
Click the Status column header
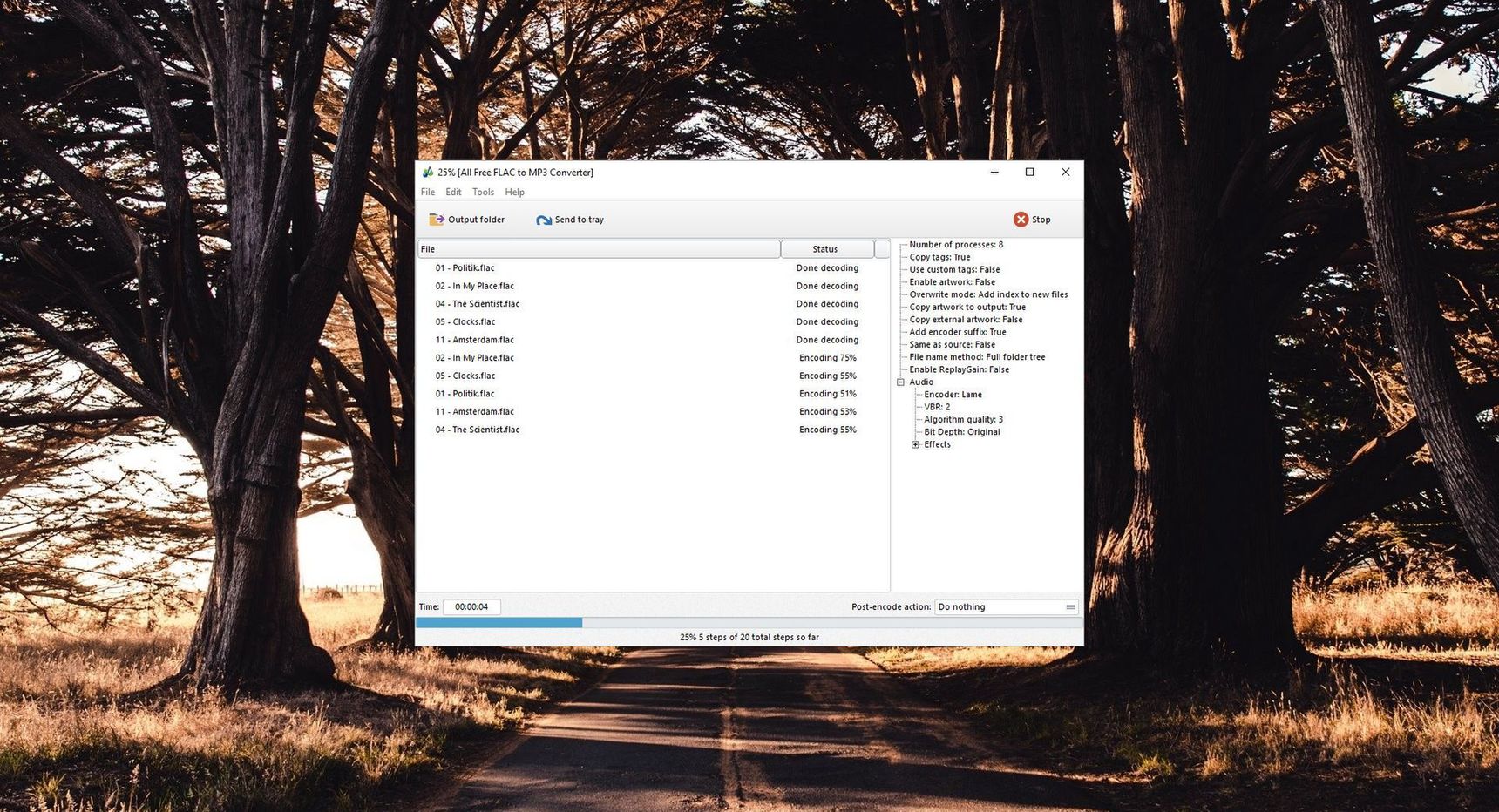tap(827, 249)
